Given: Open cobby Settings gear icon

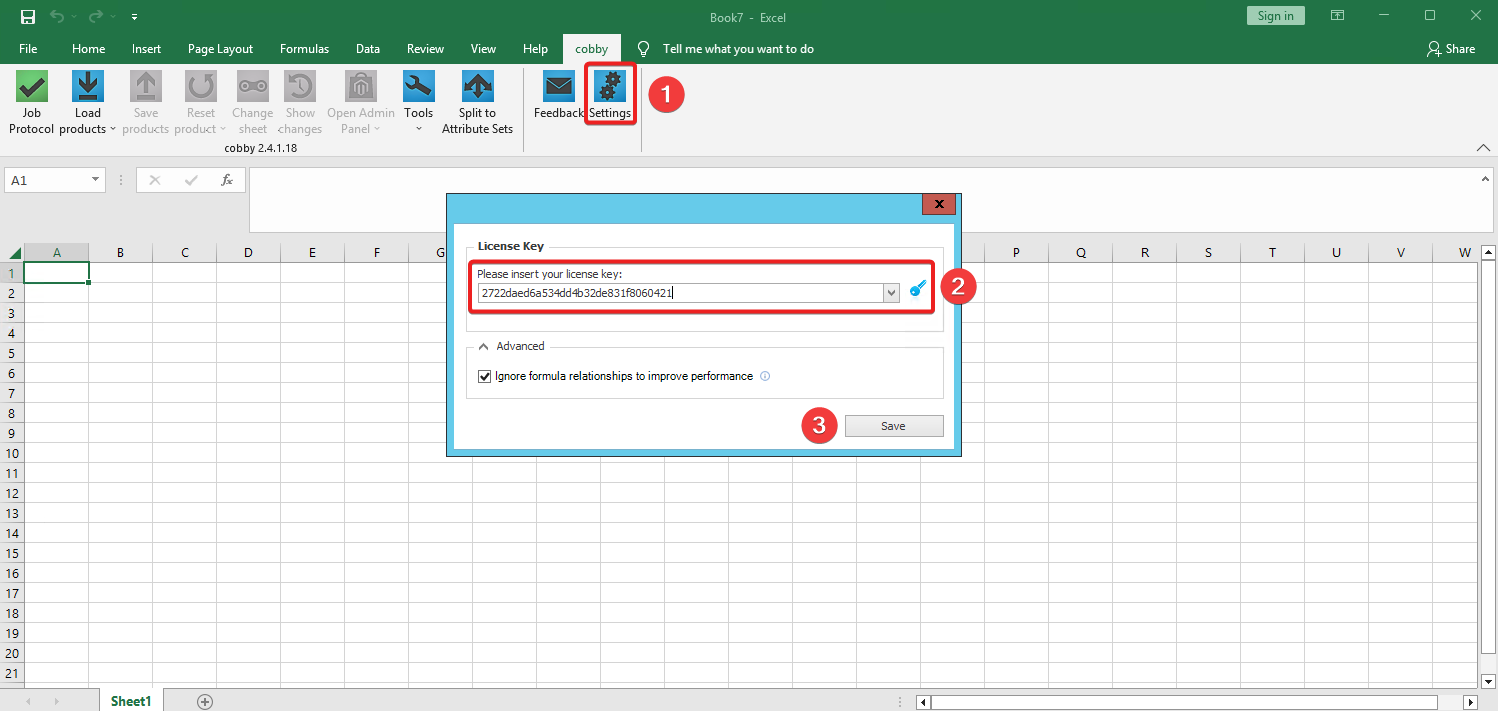Looking at the screenshot, I should coord(610,87).
